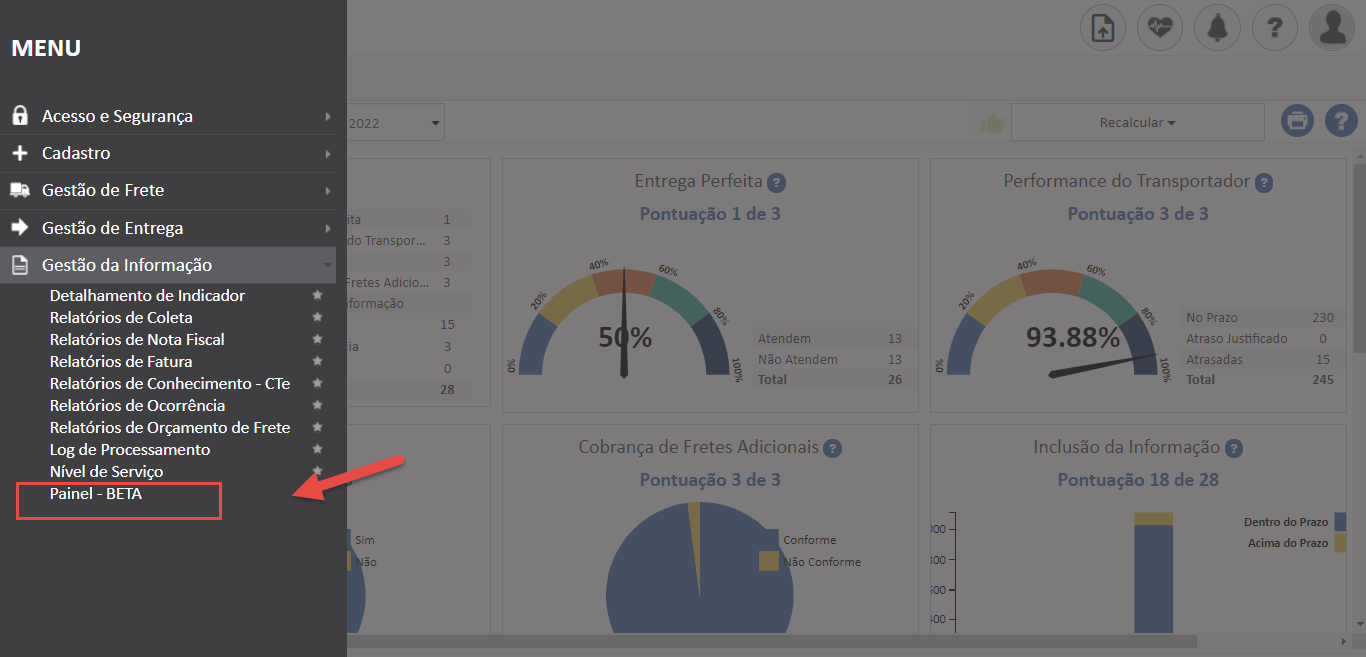Open help using the top question mark icon

[1274, 27]
